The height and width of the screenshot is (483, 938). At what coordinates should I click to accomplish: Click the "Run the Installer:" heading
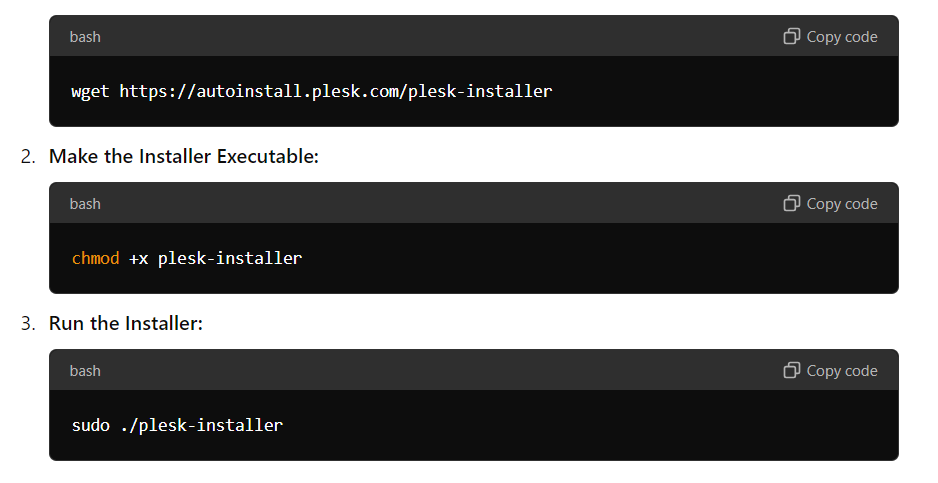[126, 323]
